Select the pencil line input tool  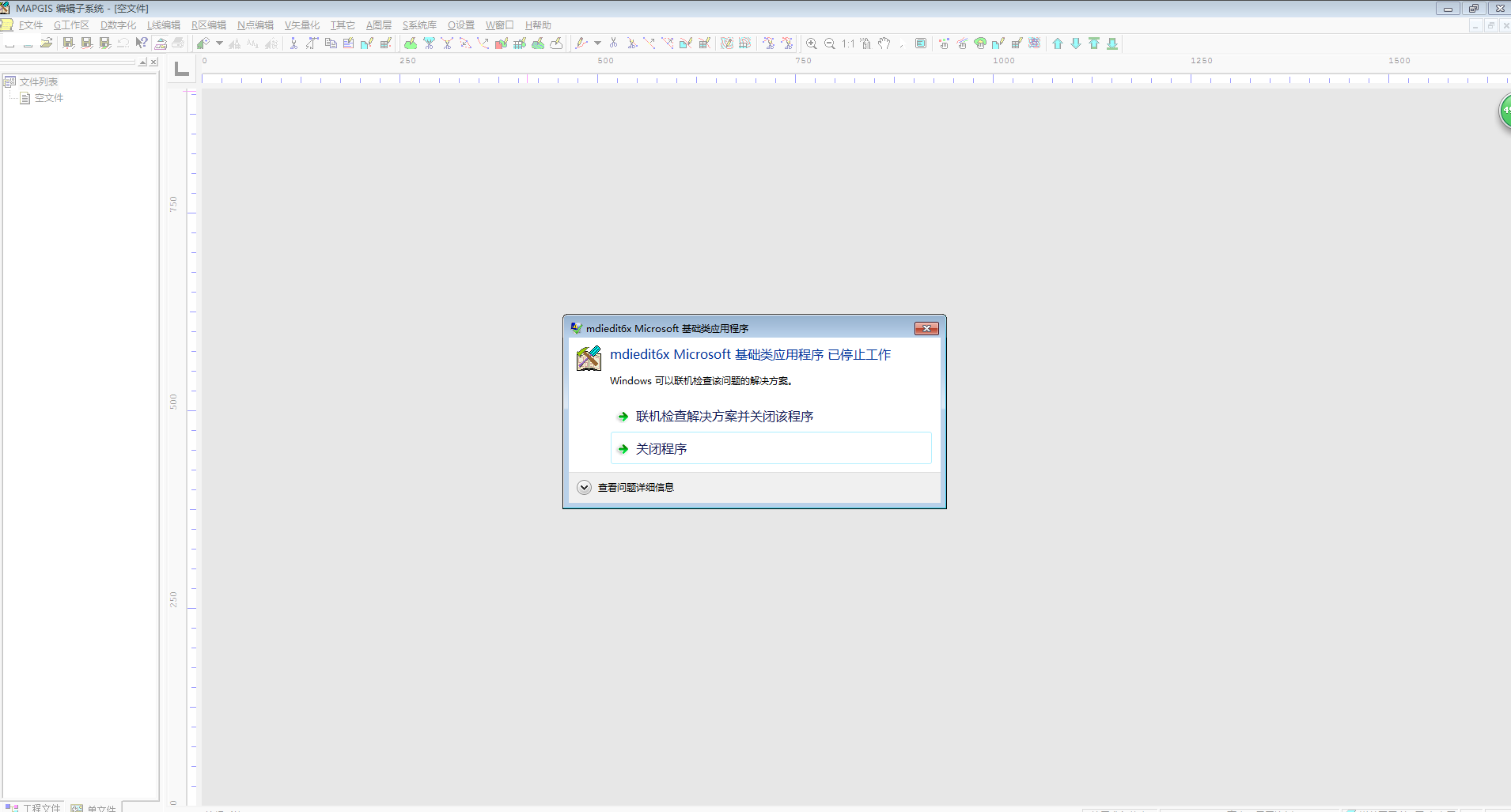pyautogui.click(x=581, y=43)
